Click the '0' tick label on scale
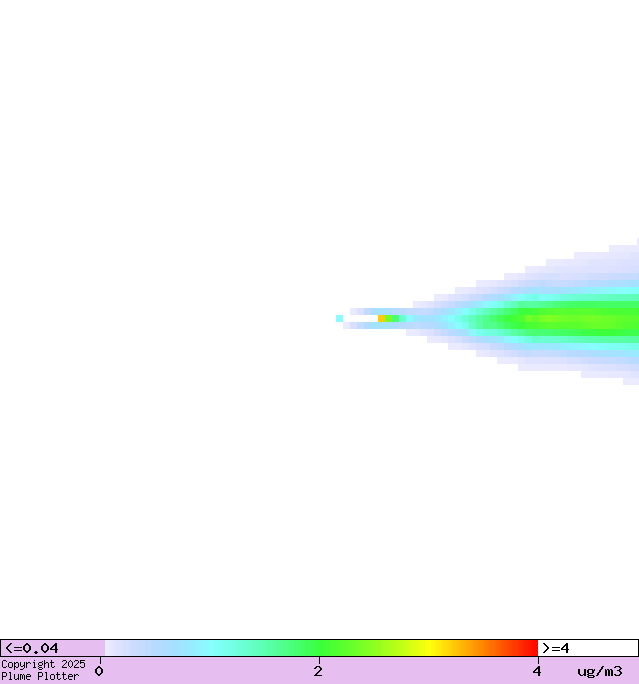Image resolution: width=639 pixels, height=684 pixels. pos(99,671)
